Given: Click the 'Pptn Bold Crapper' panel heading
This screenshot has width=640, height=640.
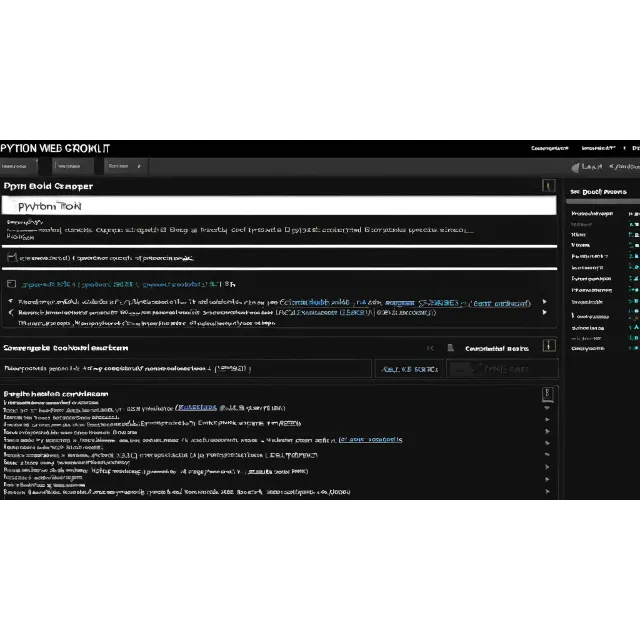Looking at the screenshot, I should pyautogui.click(x=48, y=186).
